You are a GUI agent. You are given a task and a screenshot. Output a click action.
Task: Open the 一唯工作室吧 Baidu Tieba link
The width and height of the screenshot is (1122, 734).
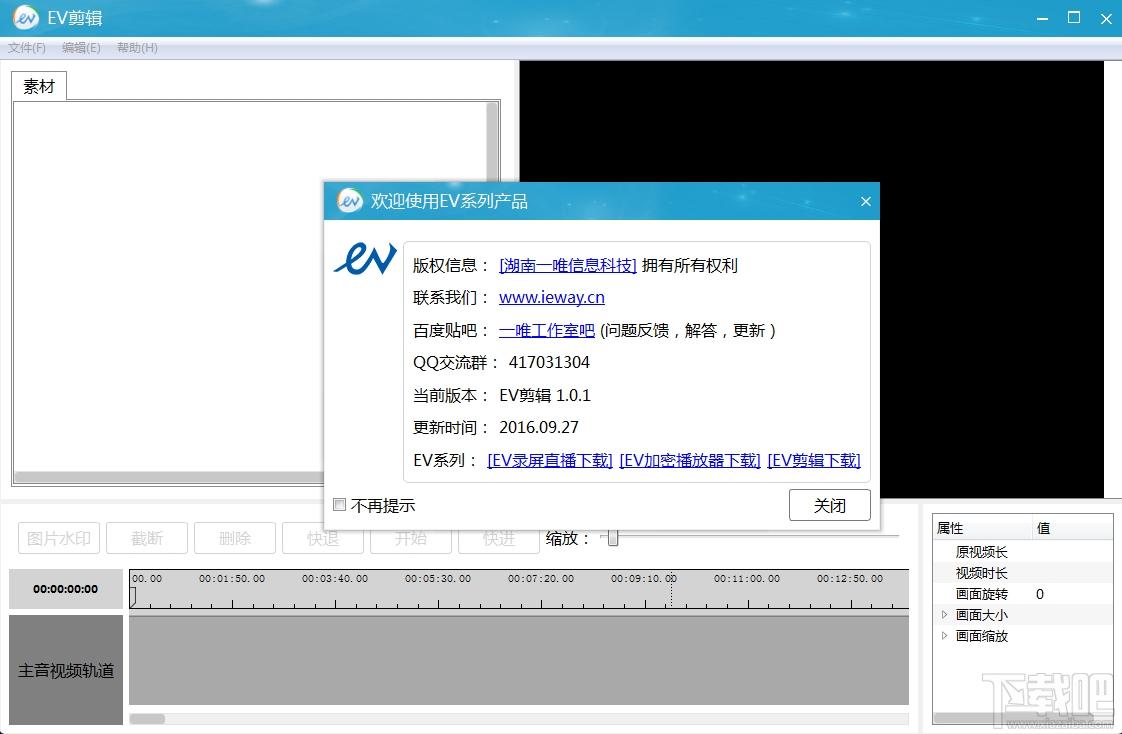coord(547,331)
